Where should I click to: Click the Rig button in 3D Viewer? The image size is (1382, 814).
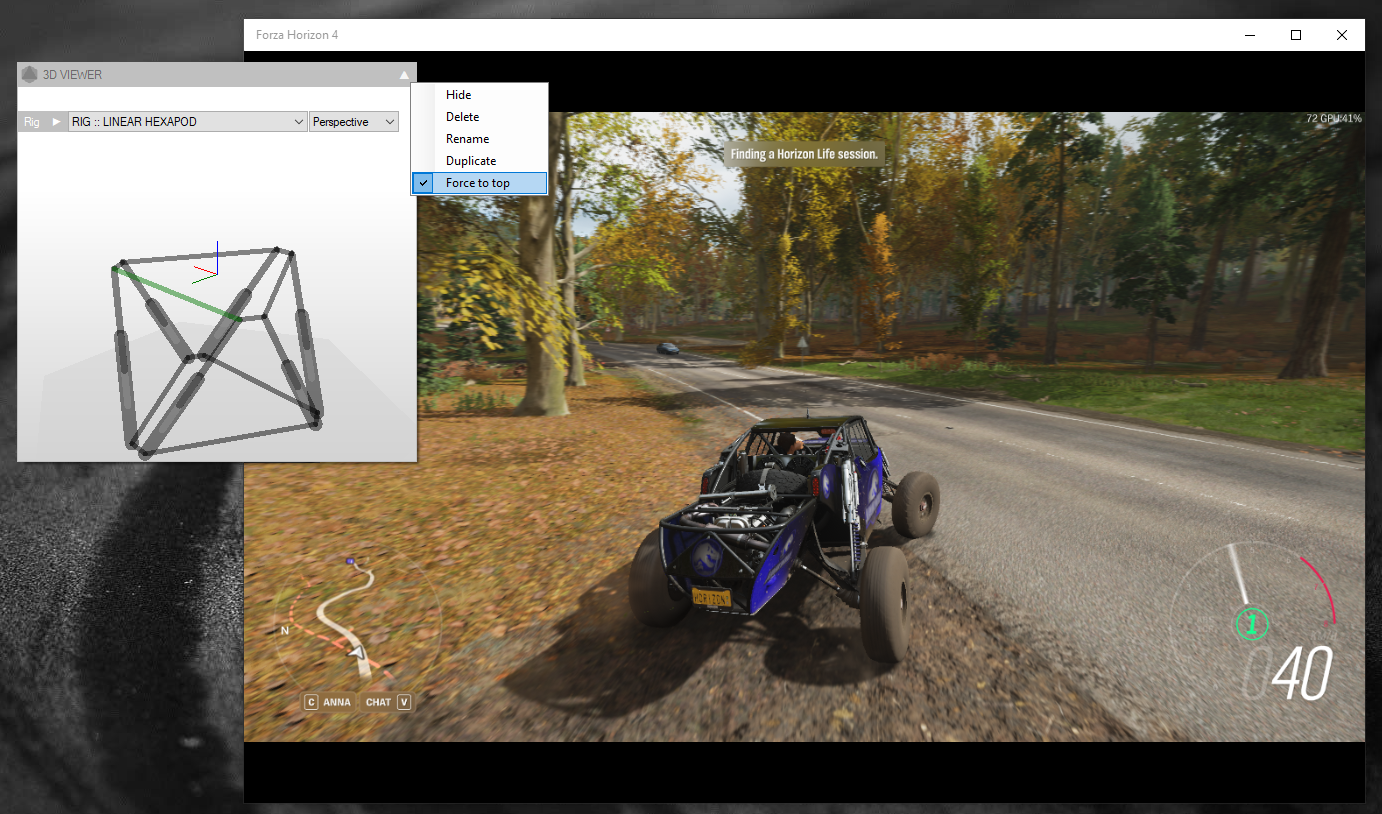tap(32, 122)
